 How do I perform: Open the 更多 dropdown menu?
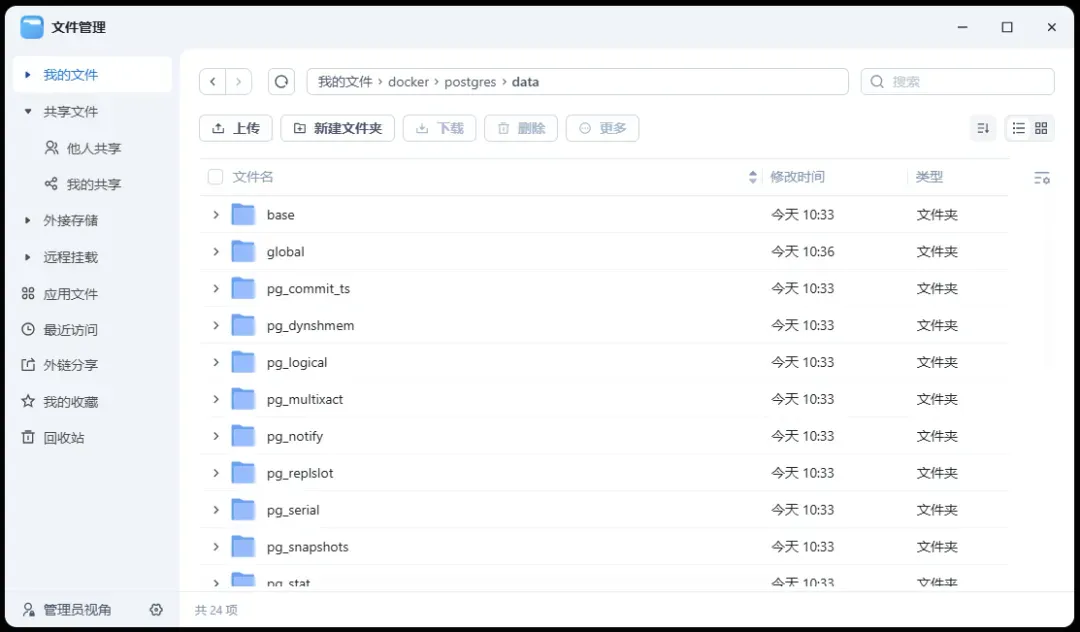602,128
